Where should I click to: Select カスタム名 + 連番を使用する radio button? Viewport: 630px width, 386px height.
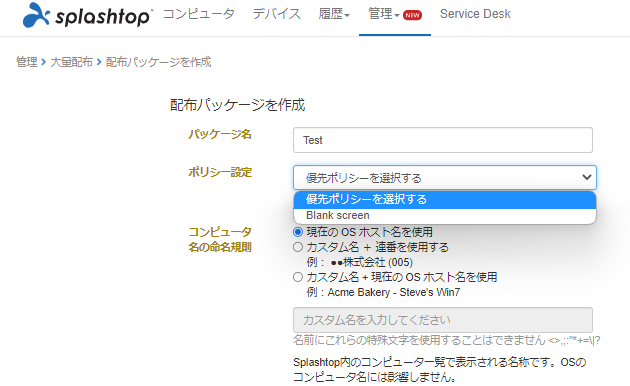point(298,247)
